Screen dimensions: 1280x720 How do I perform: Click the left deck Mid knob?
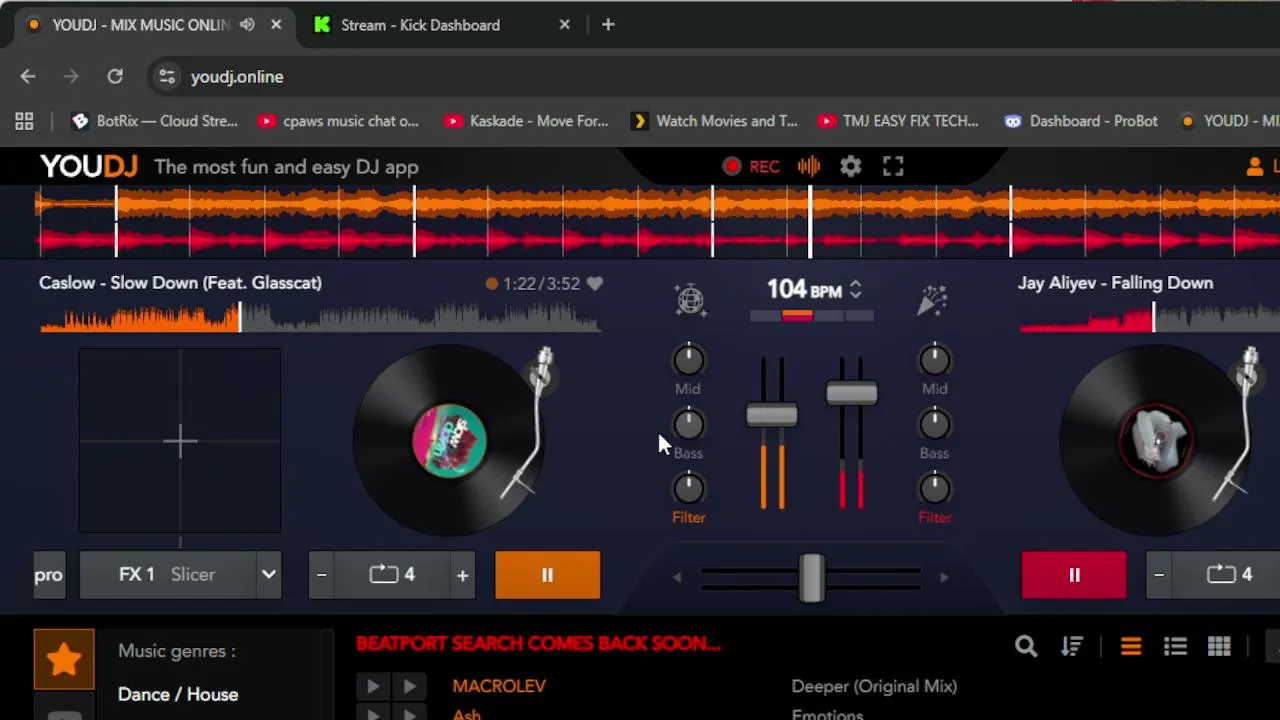coord(688,360)
